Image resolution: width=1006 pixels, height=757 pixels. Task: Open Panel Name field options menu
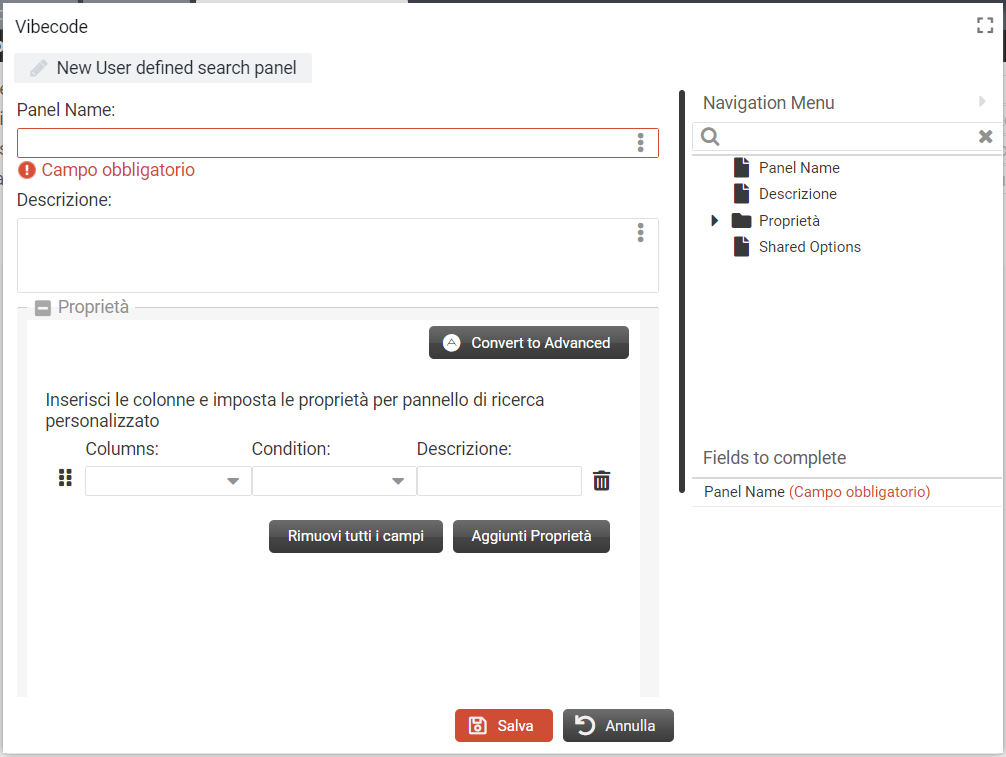(640, 143)
